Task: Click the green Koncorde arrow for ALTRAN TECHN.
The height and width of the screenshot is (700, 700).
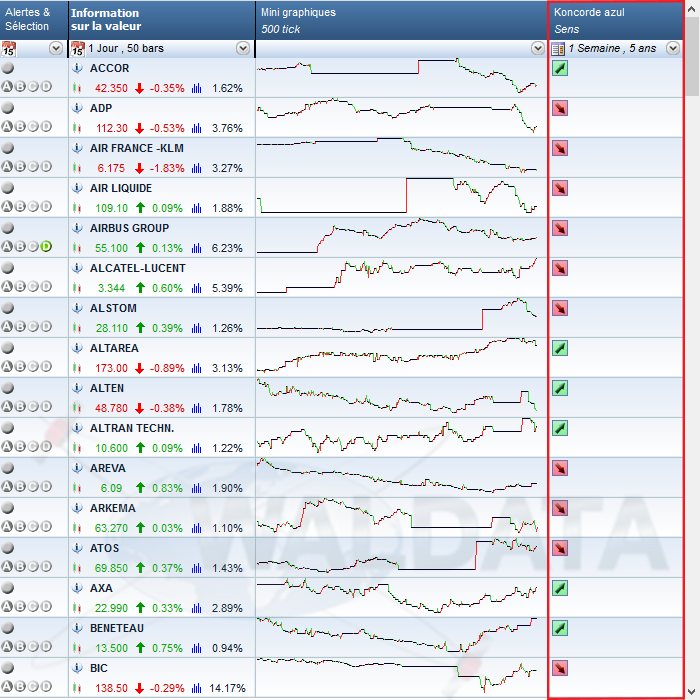Action: pyautogui.click(x=560, y=428)
